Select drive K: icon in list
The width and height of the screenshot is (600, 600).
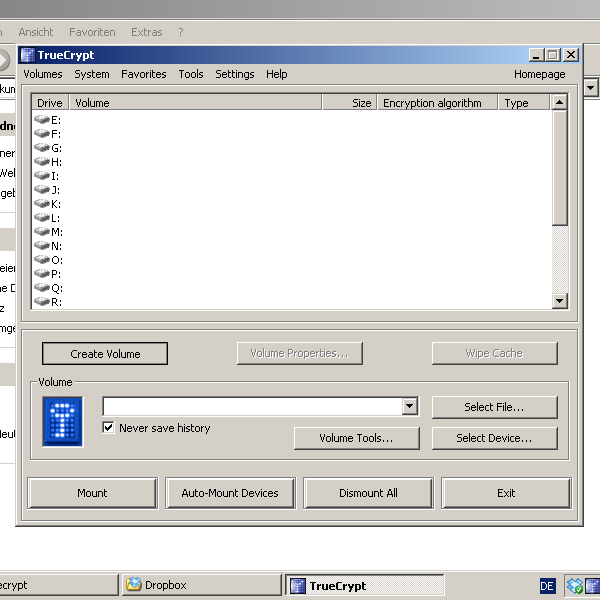42,204
